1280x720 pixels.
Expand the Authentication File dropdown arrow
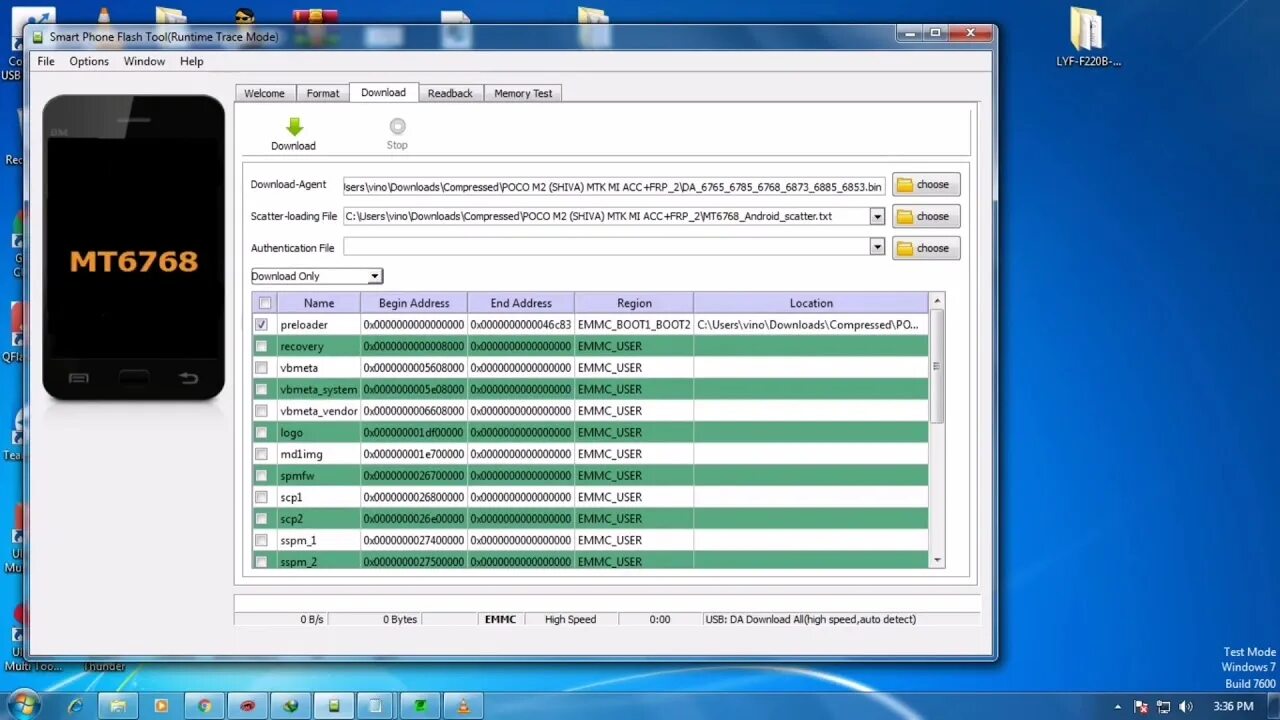(x=877, y=247)
